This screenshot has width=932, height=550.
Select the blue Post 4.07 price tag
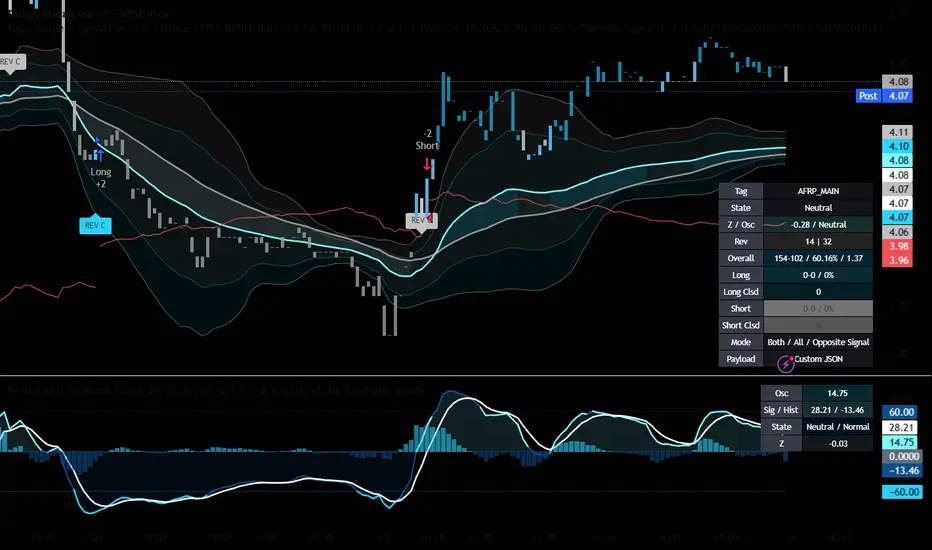coord(868,96)
